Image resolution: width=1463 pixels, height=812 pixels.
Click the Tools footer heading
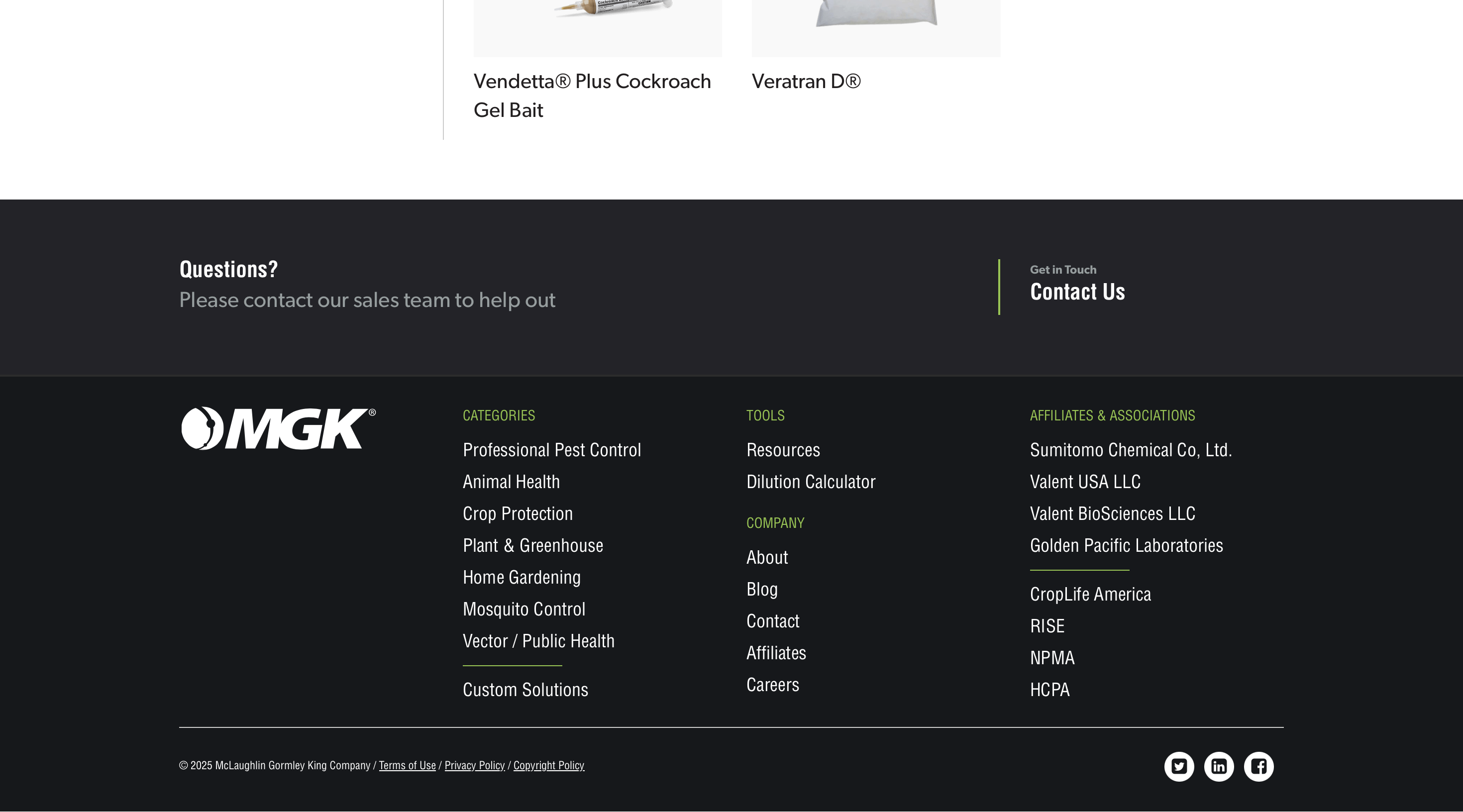pos(765,415)
